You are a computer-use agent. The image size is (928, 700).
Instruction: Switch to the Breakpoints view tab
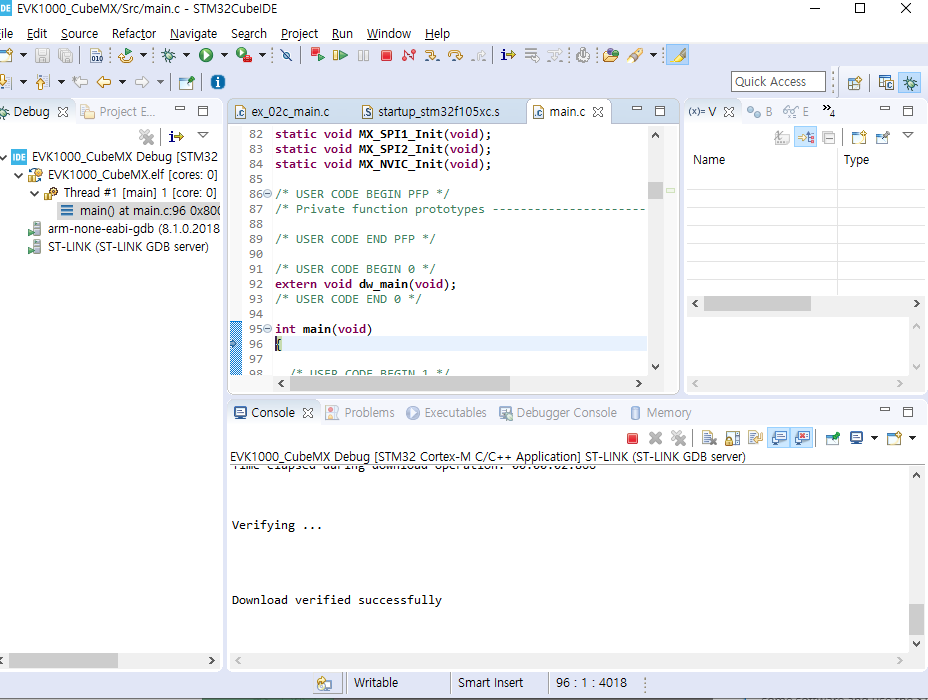(x=760, y=112)
